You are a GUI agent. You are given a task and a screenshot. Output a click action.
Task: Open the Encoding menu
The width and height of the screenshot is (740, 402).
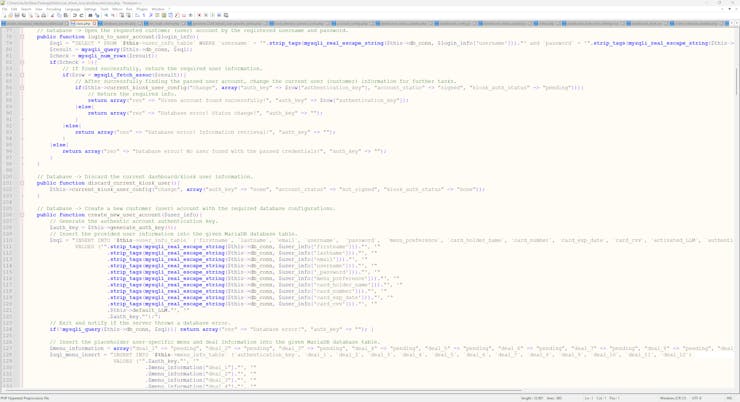point(53,9)
